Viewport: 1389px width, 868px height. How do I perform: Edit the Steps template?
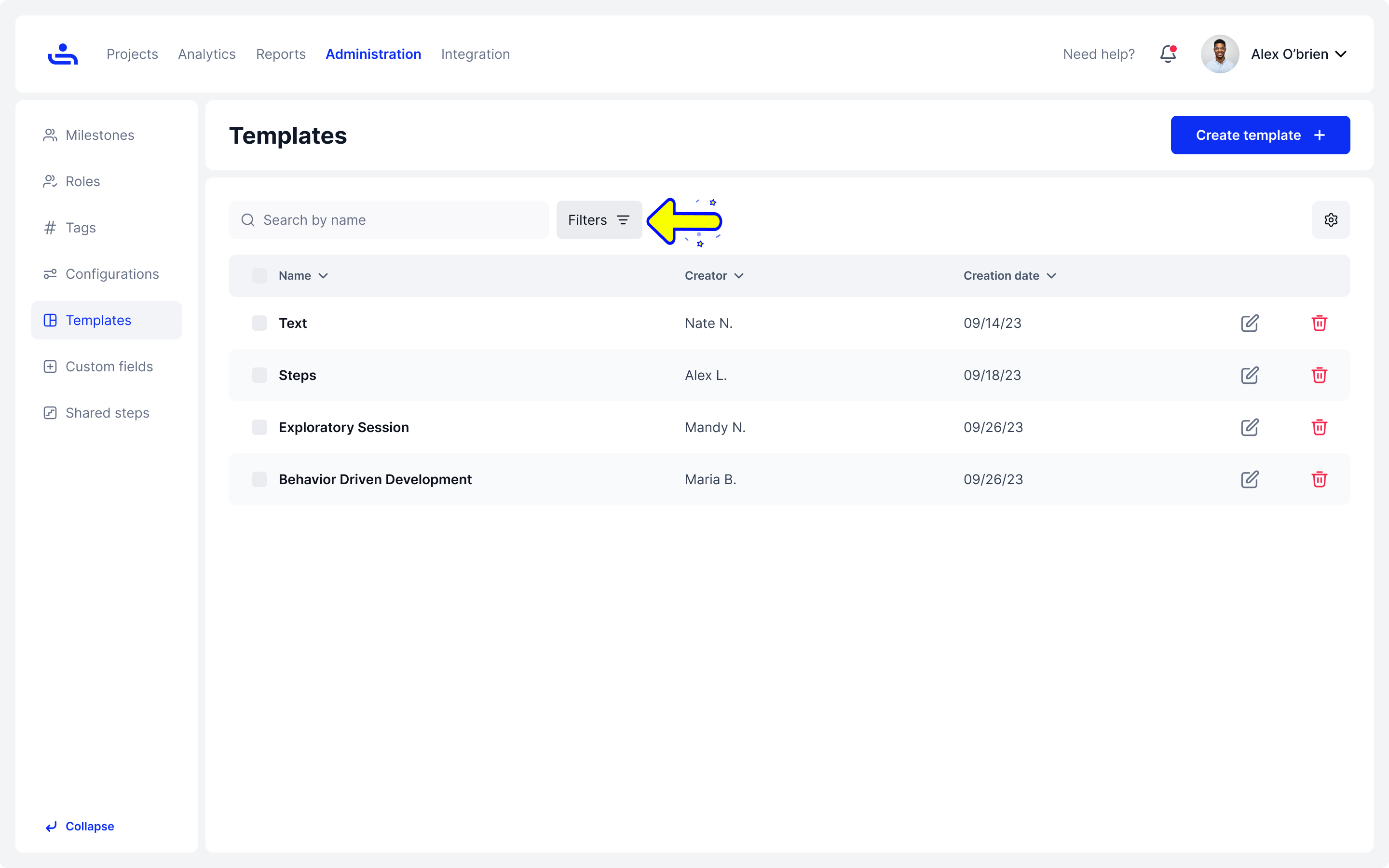coord(1249,376)
